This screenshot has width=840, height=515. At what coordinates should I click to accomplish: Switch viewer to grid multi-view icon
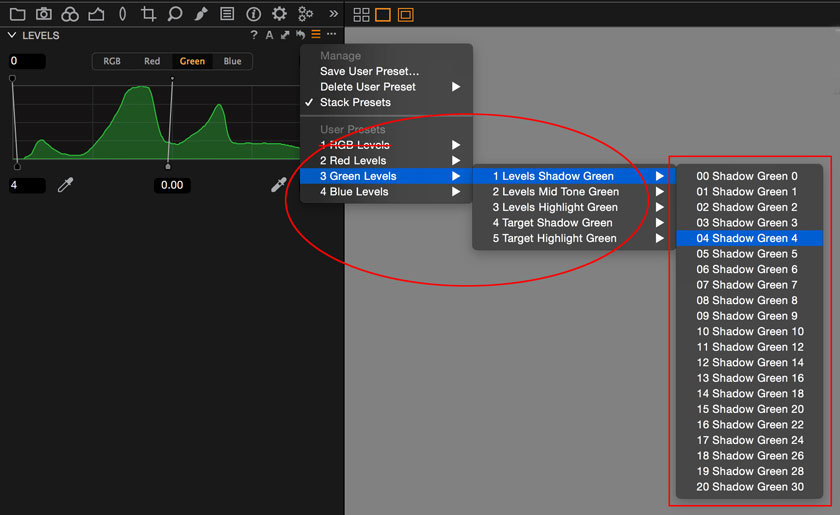coord(361,14)
